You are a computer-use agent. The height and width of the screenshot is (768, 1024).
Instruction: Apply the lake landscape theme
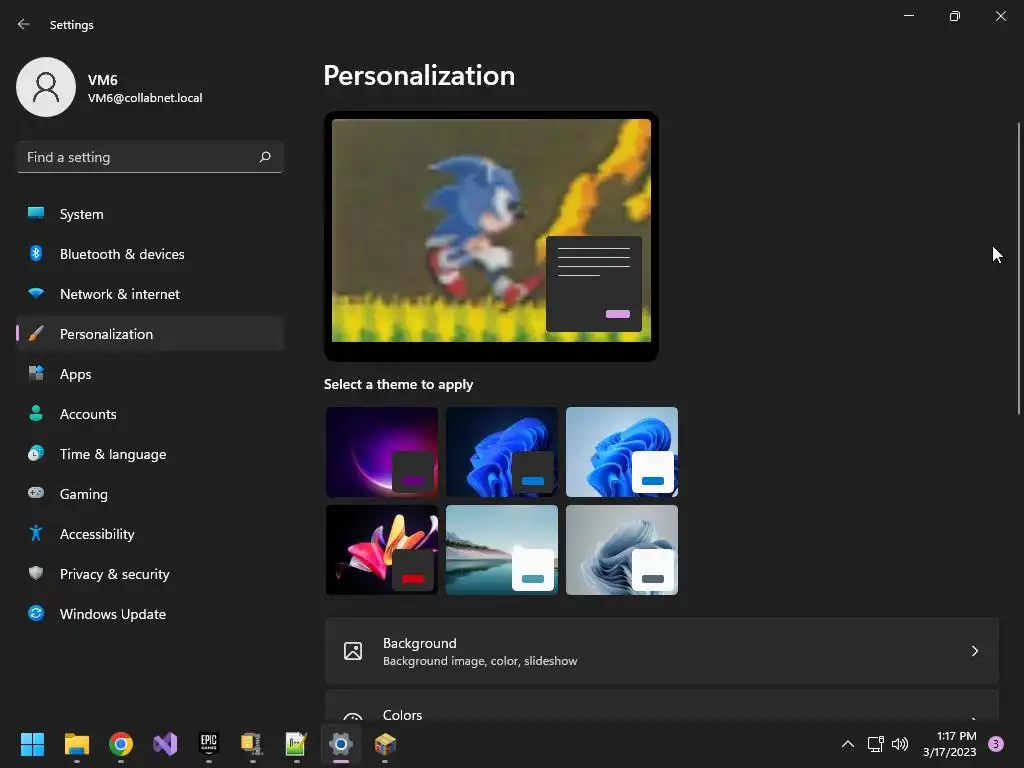click(502, 550)
